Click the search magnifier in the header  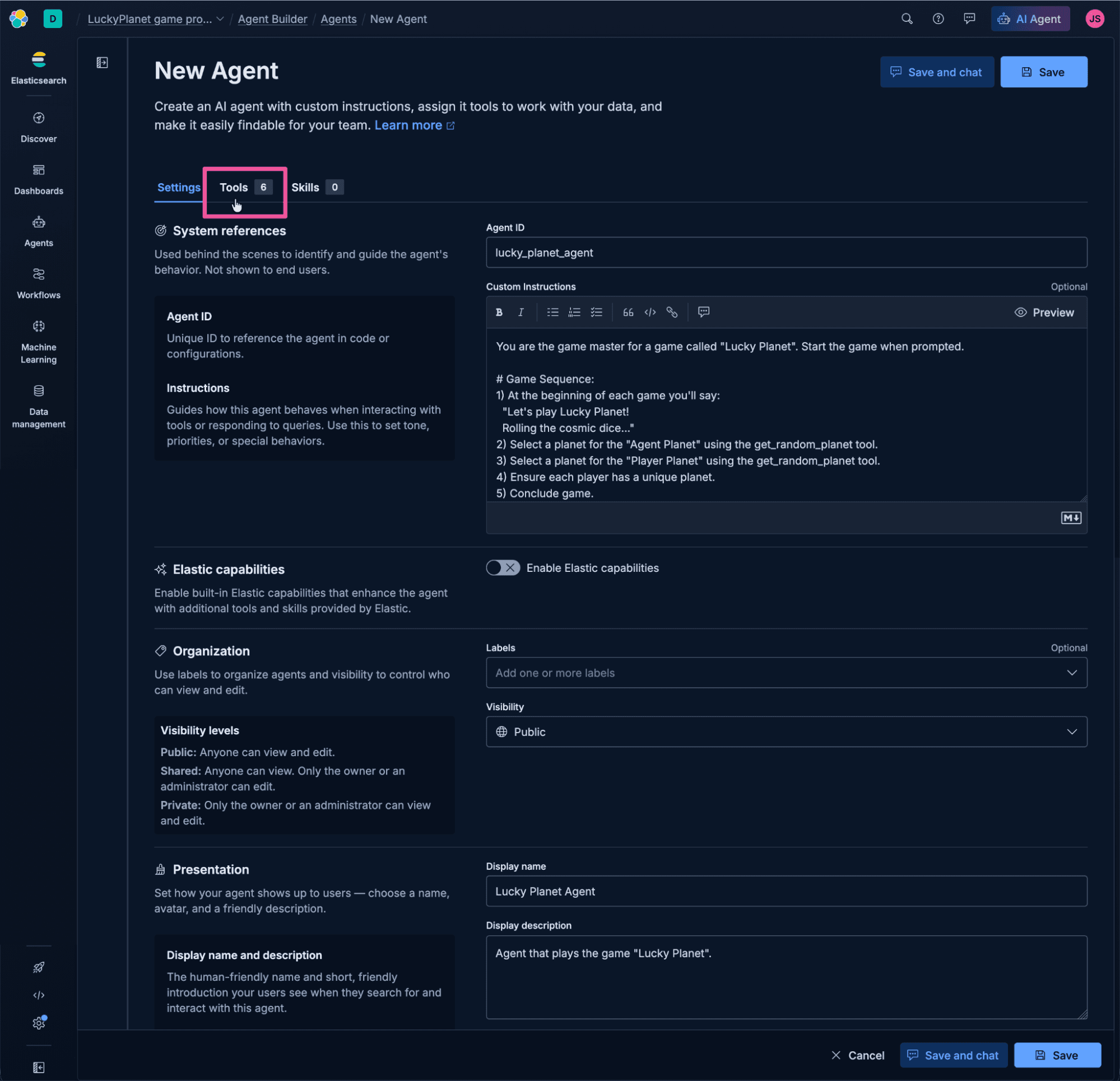[x=907, y=19]
